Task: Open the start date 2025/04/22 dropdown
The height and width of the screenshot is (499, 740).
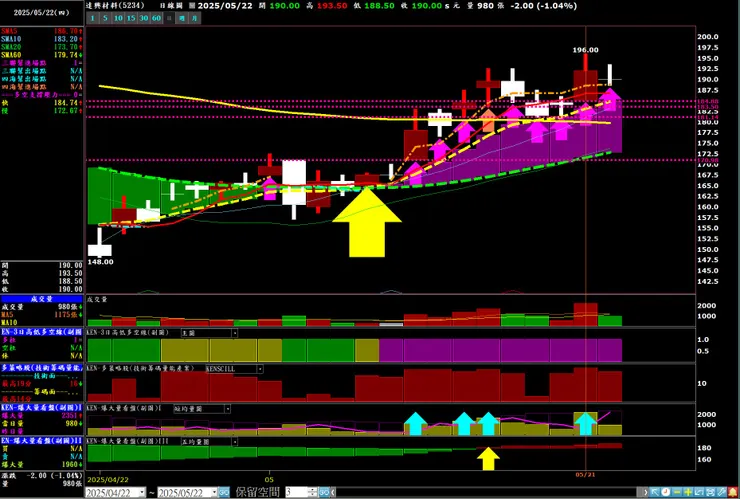Action: (x=143, y=492)
